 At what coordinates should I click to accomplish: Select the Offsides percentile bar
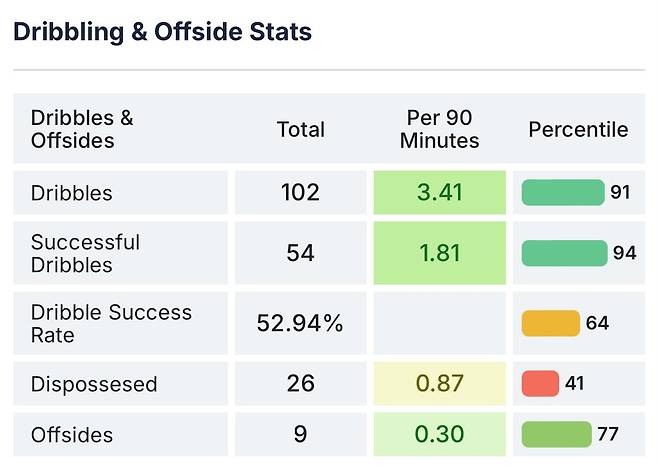(556, 434)
